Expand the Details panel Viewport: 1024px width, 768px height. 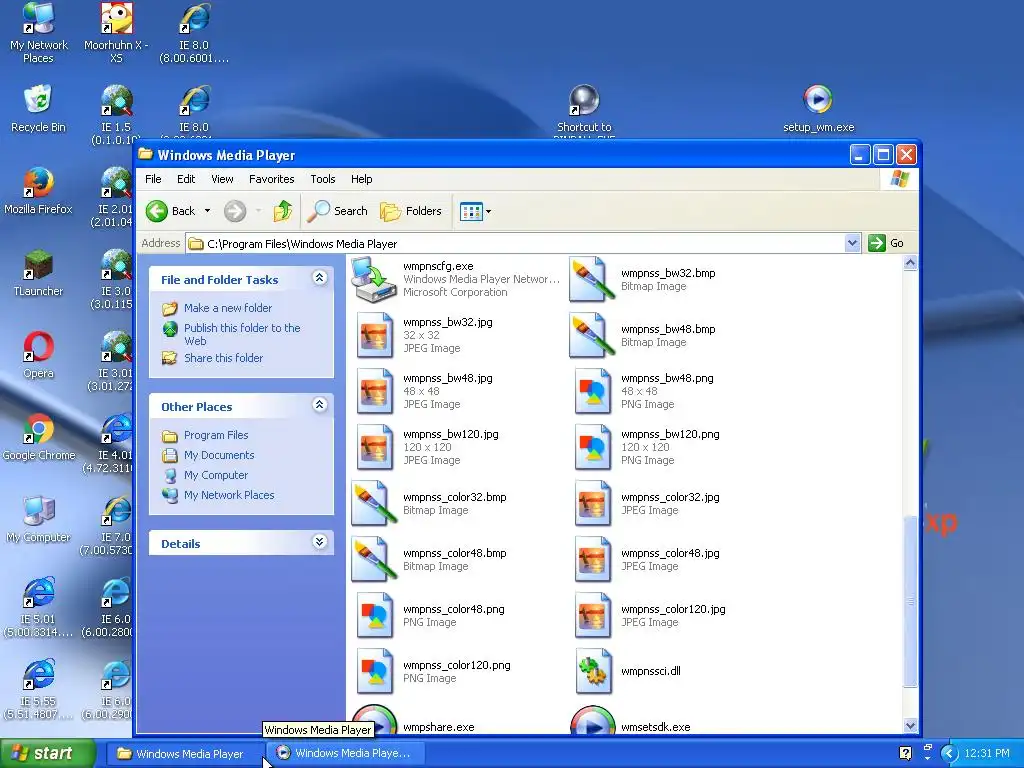pos(319,541)
